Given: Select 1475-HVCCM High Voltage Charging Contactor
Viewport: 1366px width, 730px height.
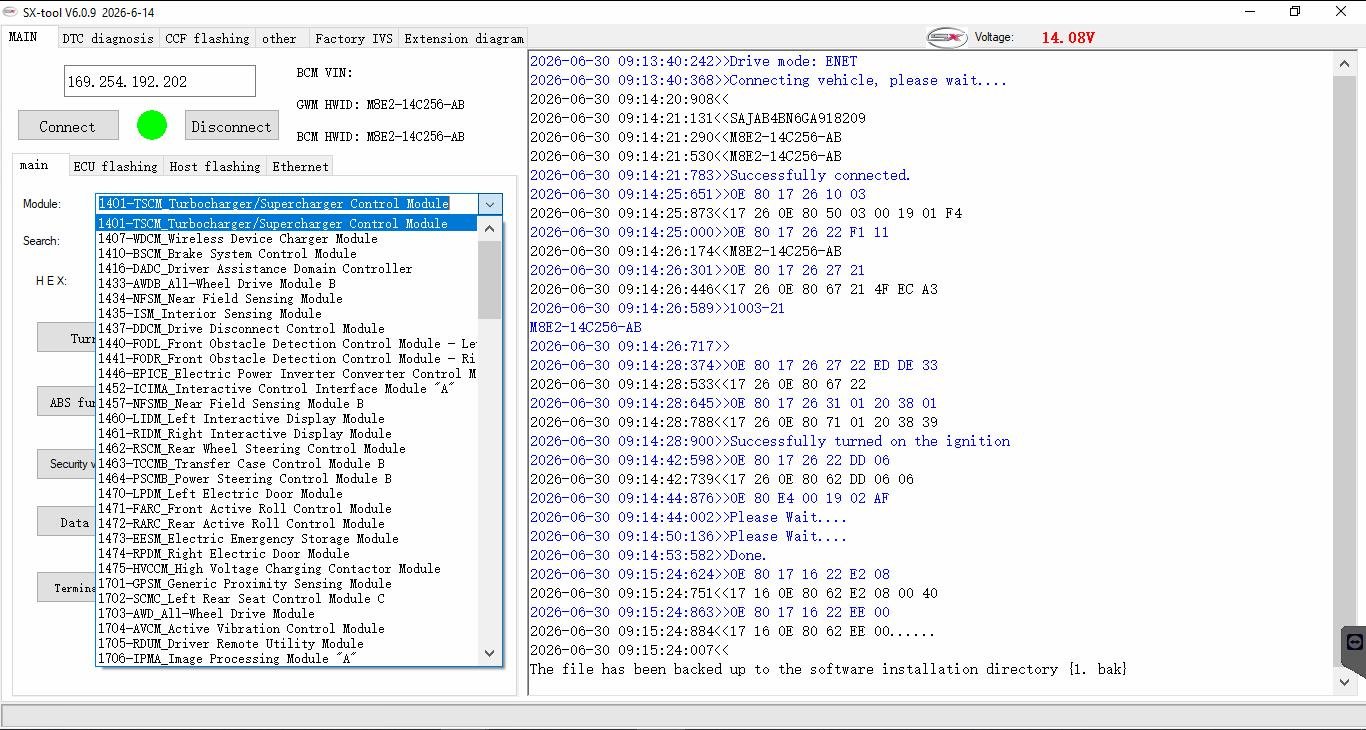Looking at the screenshot, I should 287,569.
